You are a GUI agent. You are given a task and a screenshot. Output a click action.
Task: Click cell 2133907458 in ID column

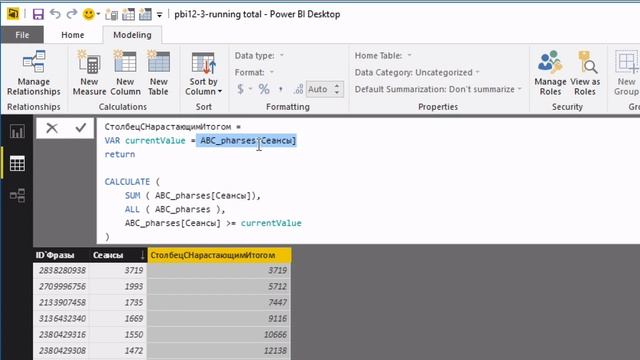click(61, 302)
